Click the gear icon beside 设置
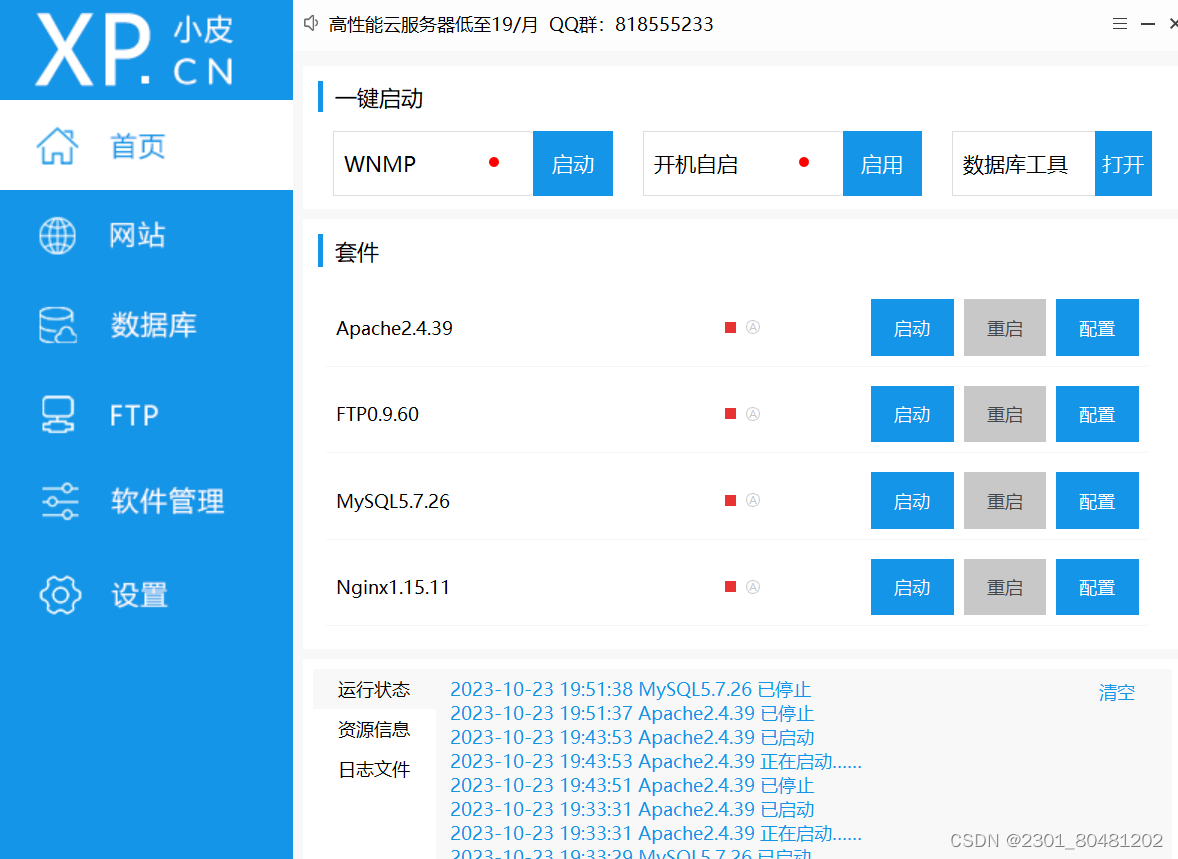 pos(59,595)
